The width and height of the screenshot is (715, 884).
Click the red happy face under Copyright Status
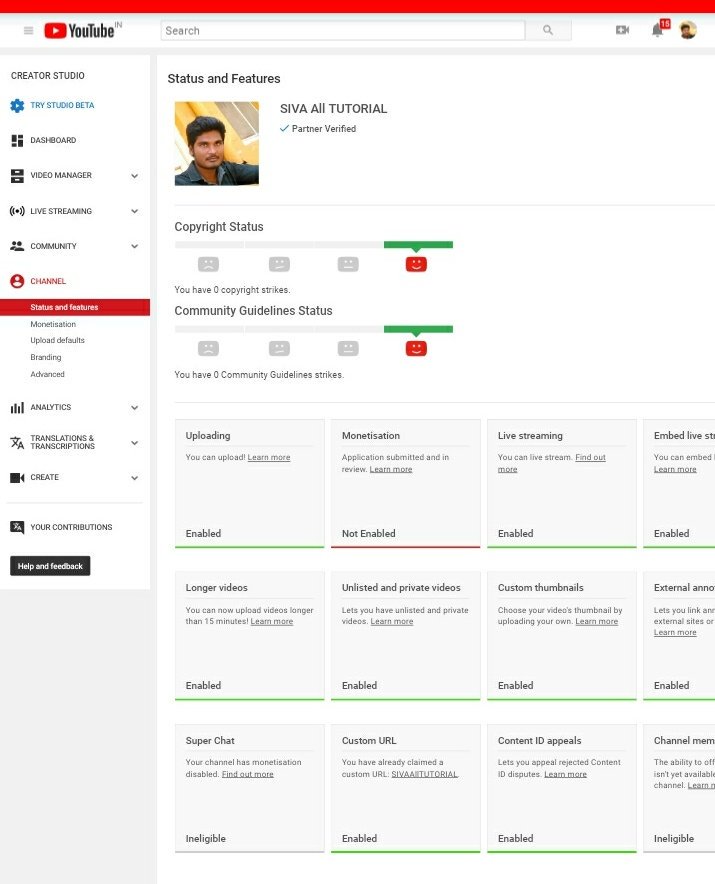point(416,264)
